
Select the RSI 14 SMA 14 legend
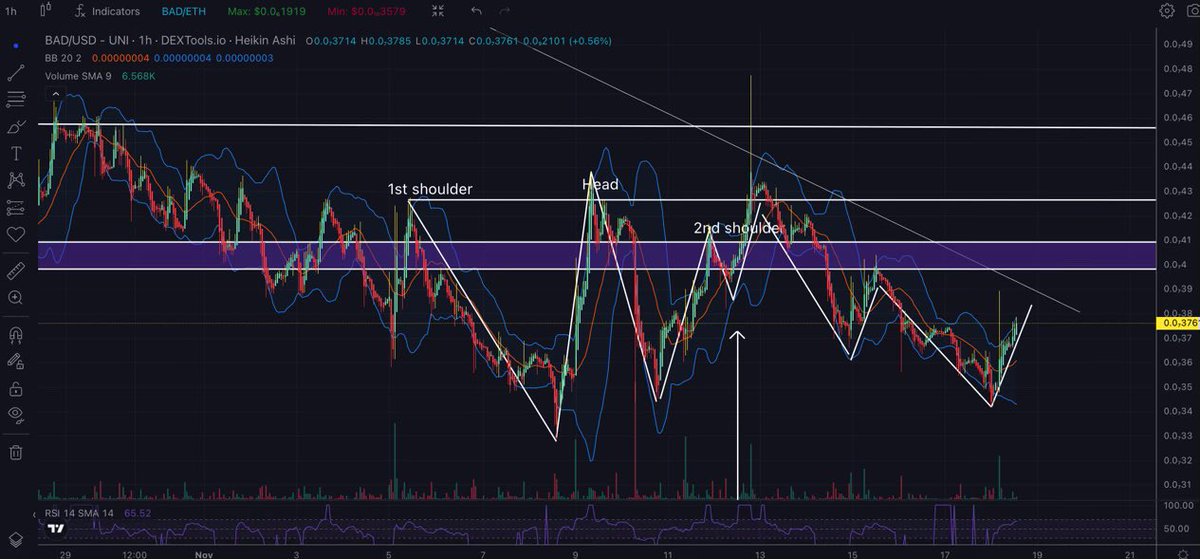pos(80,513)
